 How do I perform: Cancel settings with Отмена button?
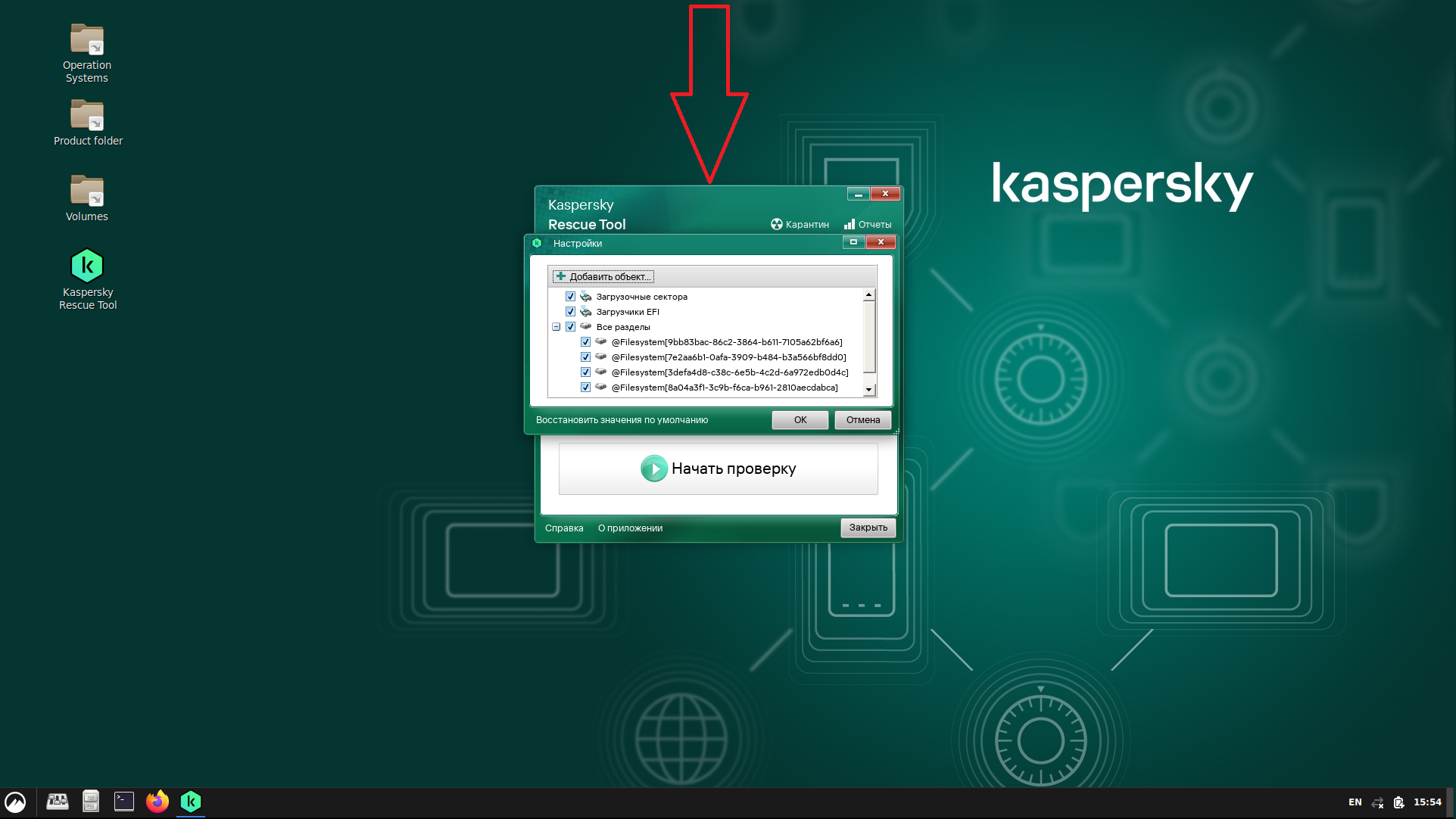click(863, 420)
